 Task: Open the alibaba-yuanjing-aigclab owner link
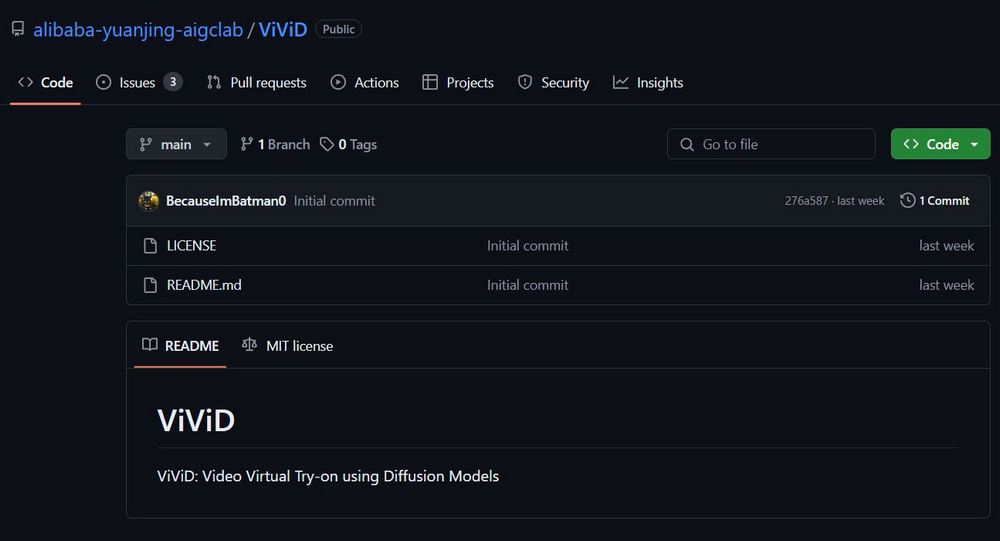pos(138,29)
